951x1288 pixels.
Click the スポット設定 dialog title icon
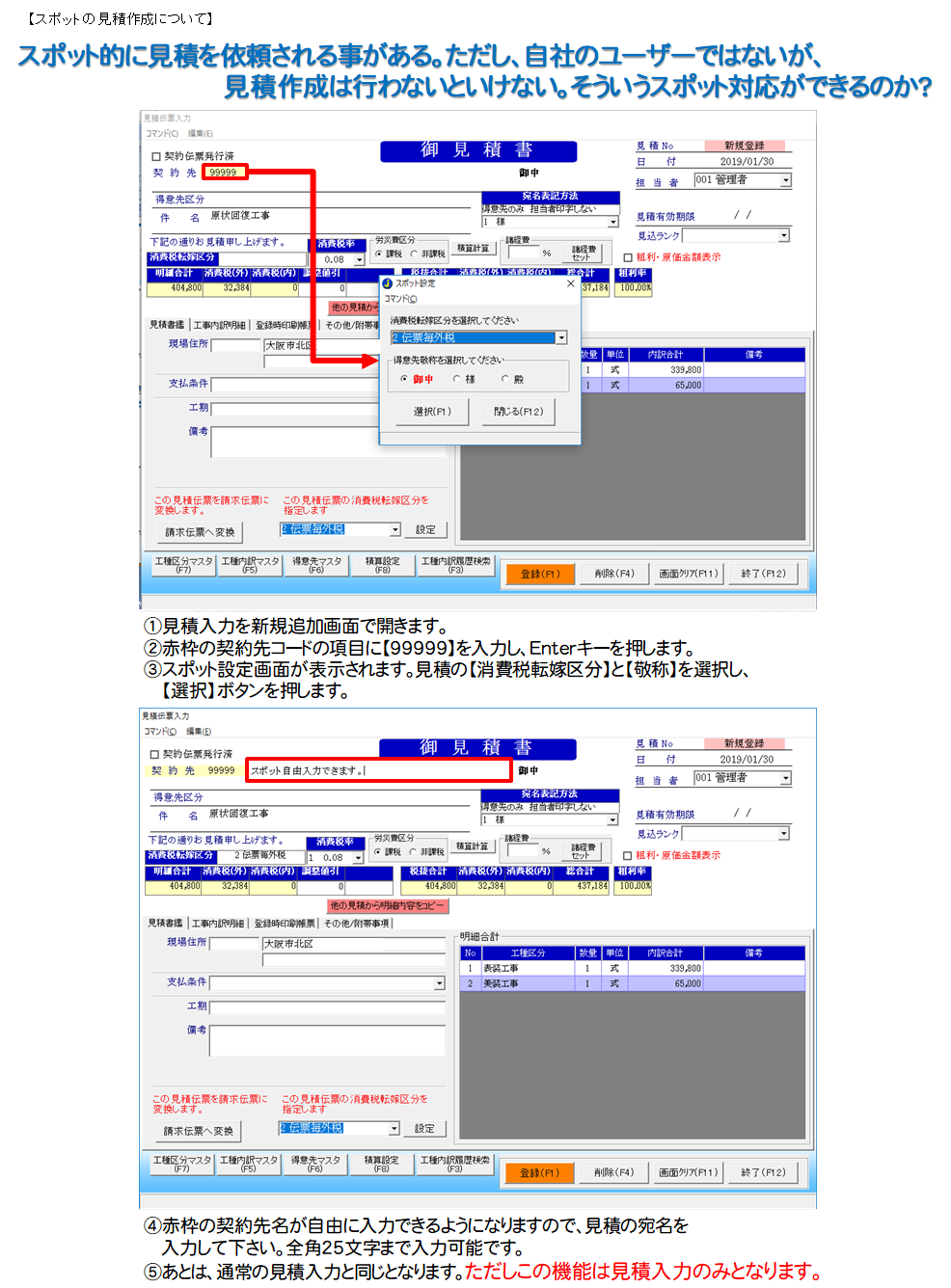click(x=388, y=283)
